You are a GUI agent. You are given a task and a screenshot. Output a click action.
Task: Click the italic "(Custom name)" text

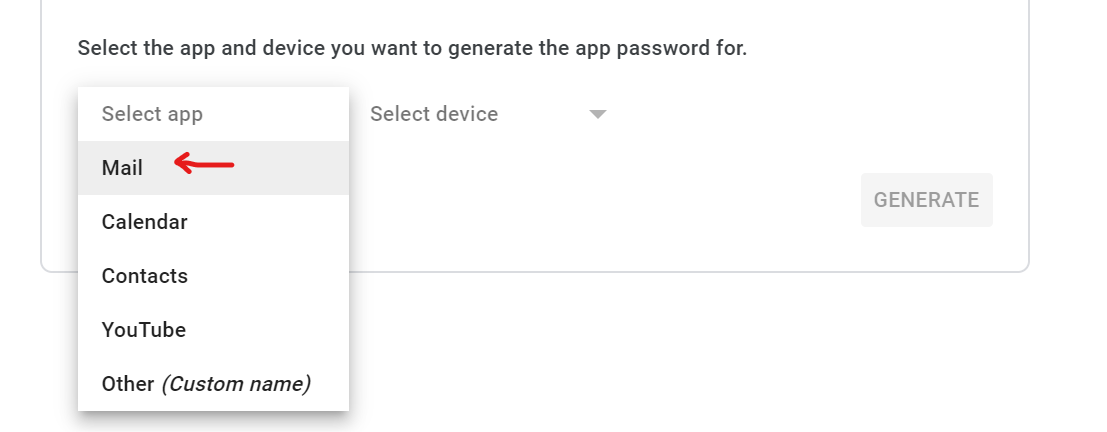pos(236,384)
